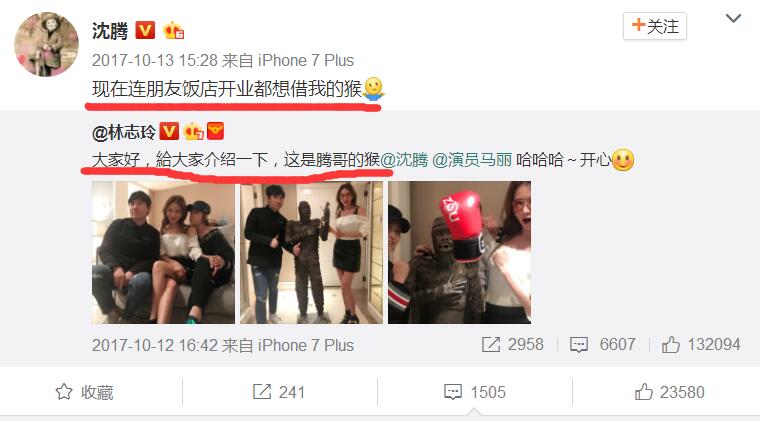The width and height of the screenshot is (760, 421).
Task: Toggle 收藏 to favorite this post
Action: tap(84, 392)
